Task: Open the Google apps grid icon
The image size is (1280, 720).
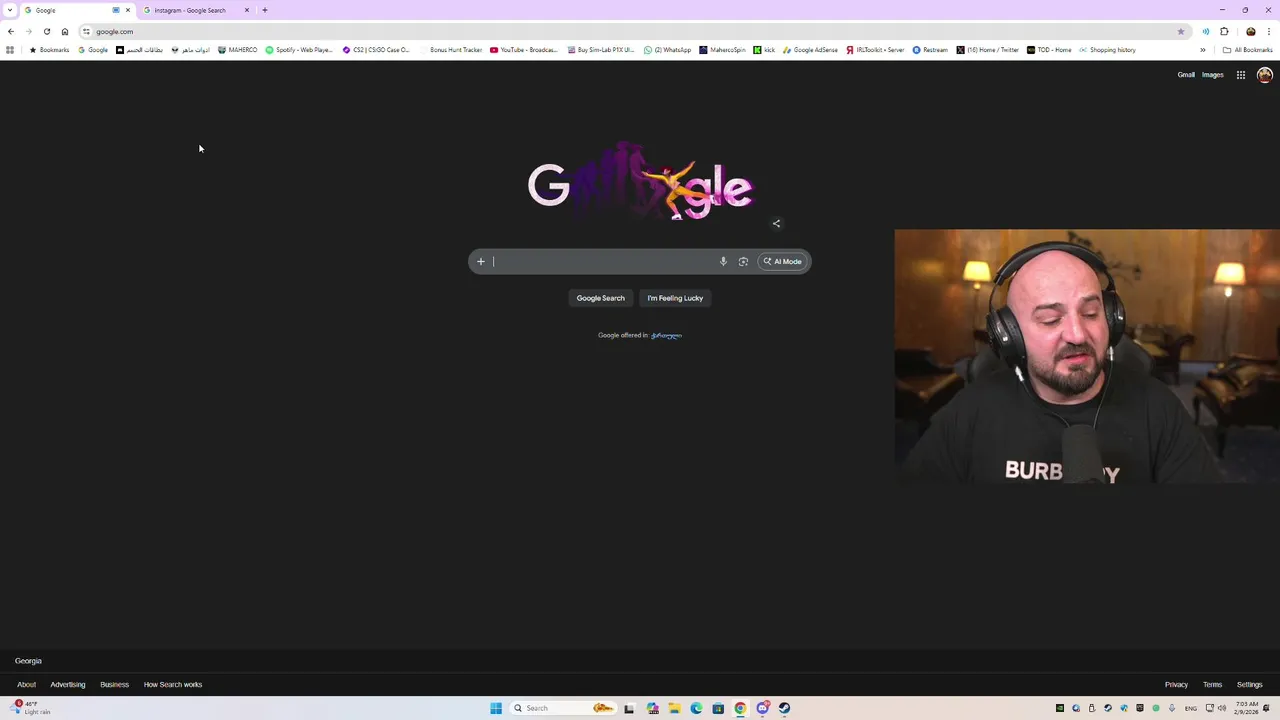Action: pyautogui.click(x=1241, y=75)
